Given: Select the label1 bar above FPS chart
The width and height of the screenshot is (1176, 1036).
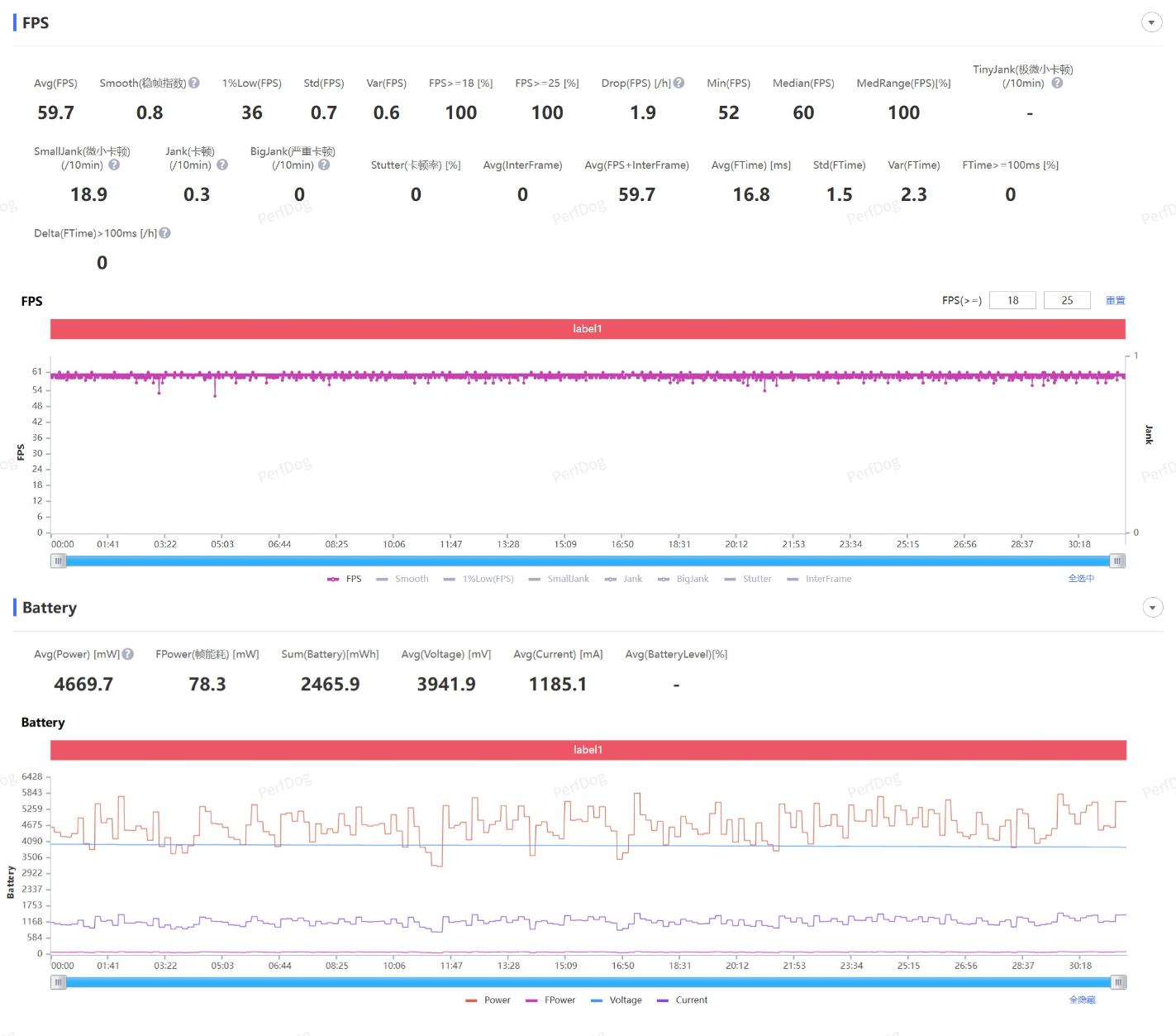Looking at the screenshot, I should (x=587, y=328).
